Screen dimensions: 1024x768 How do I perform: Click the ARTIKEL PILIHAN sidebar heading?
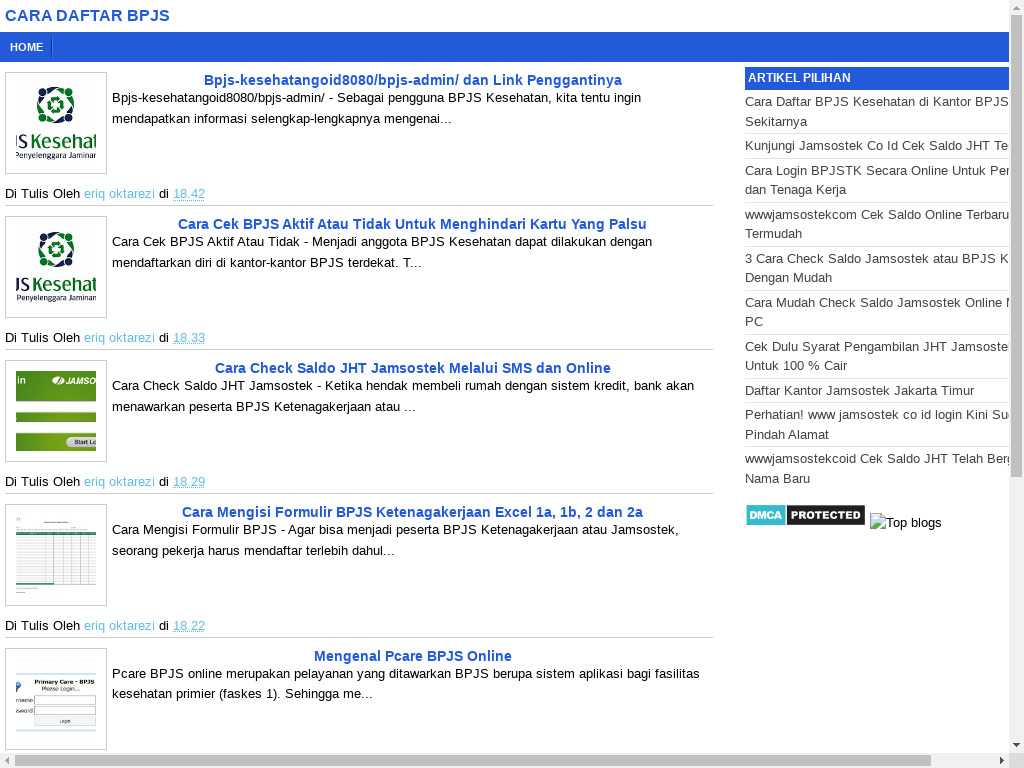click(876, 78)
